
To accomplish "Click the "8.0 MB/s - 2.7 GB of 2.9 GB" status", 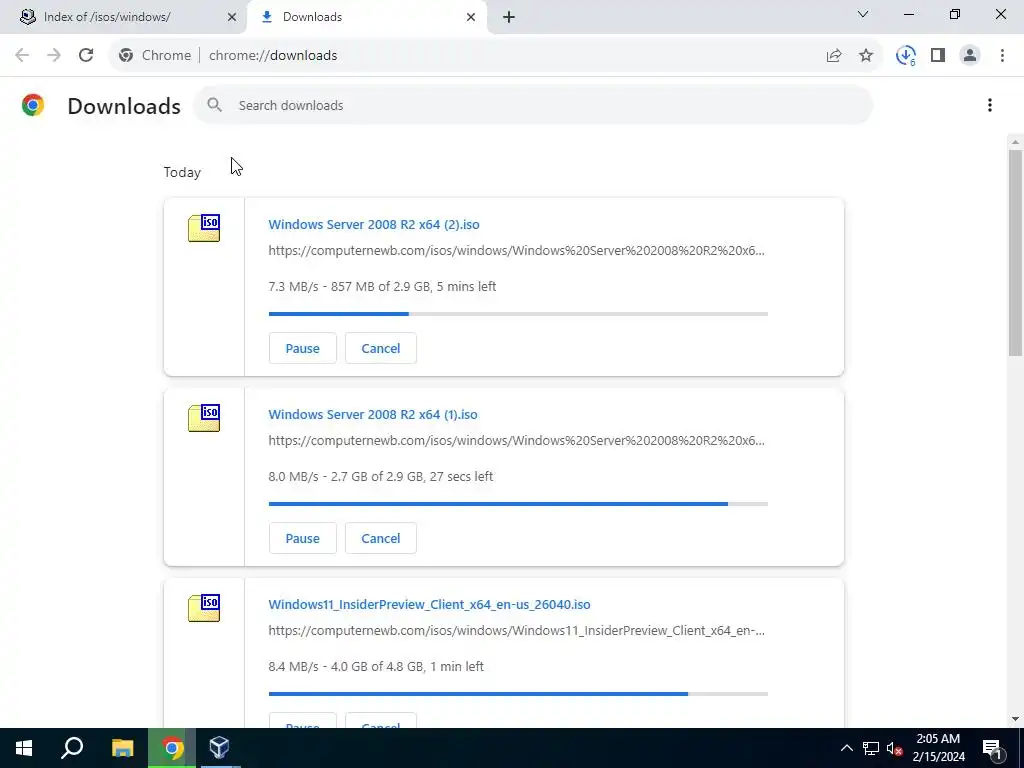I will click(381, 476).
